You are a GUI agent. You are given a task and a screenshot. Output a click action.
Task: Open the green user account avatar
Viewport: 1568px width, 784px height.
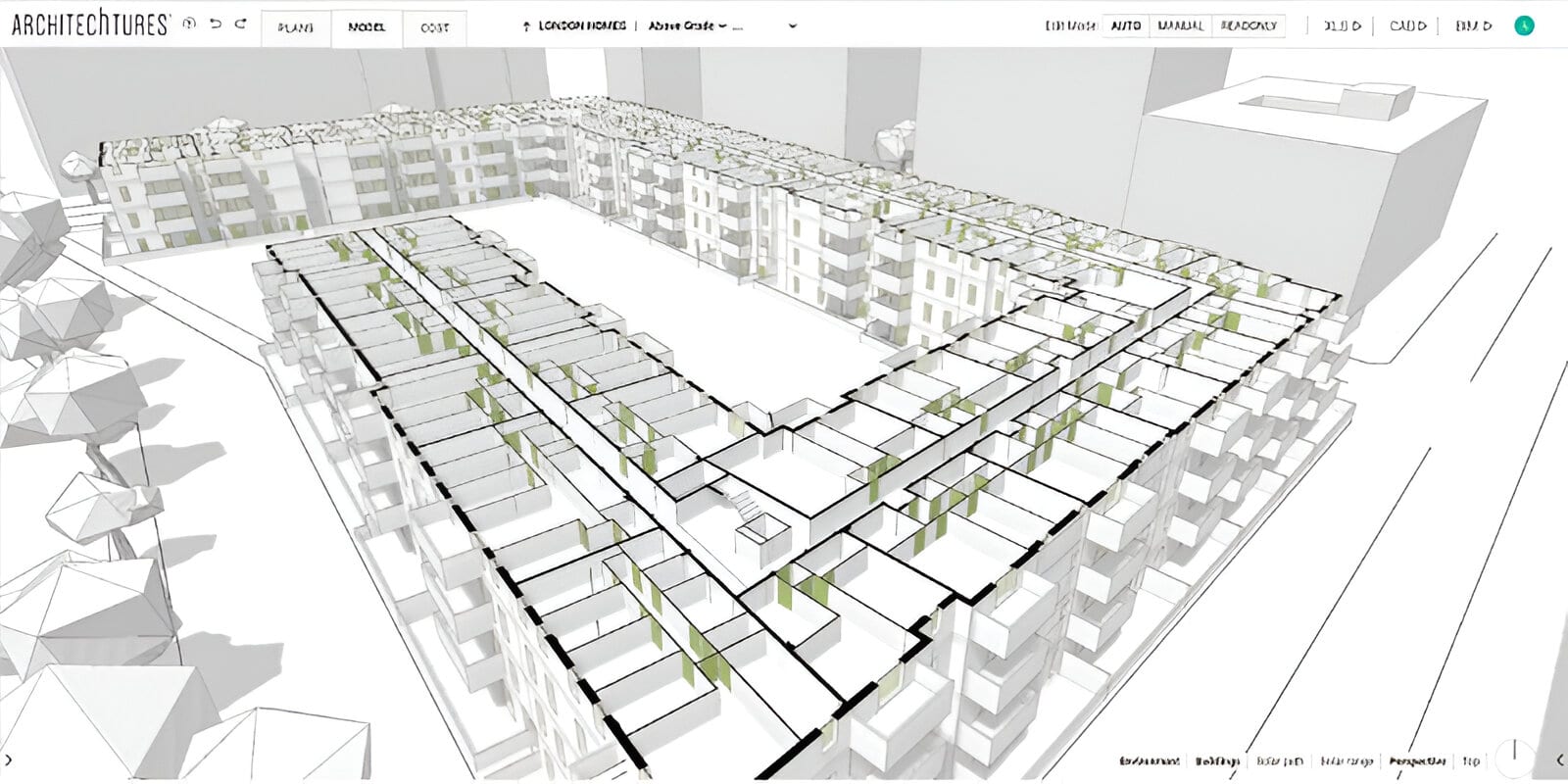pos(1524,25)
